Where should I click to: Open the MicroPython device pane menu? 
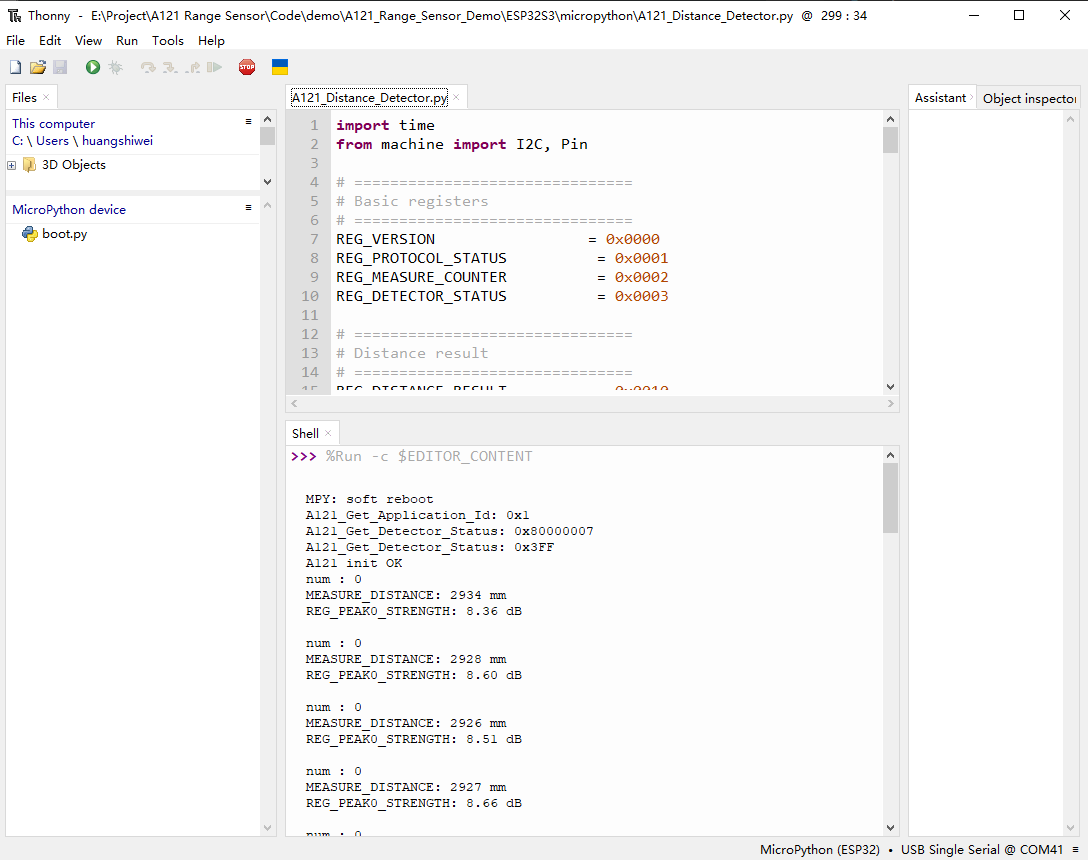tap(248, 208)
